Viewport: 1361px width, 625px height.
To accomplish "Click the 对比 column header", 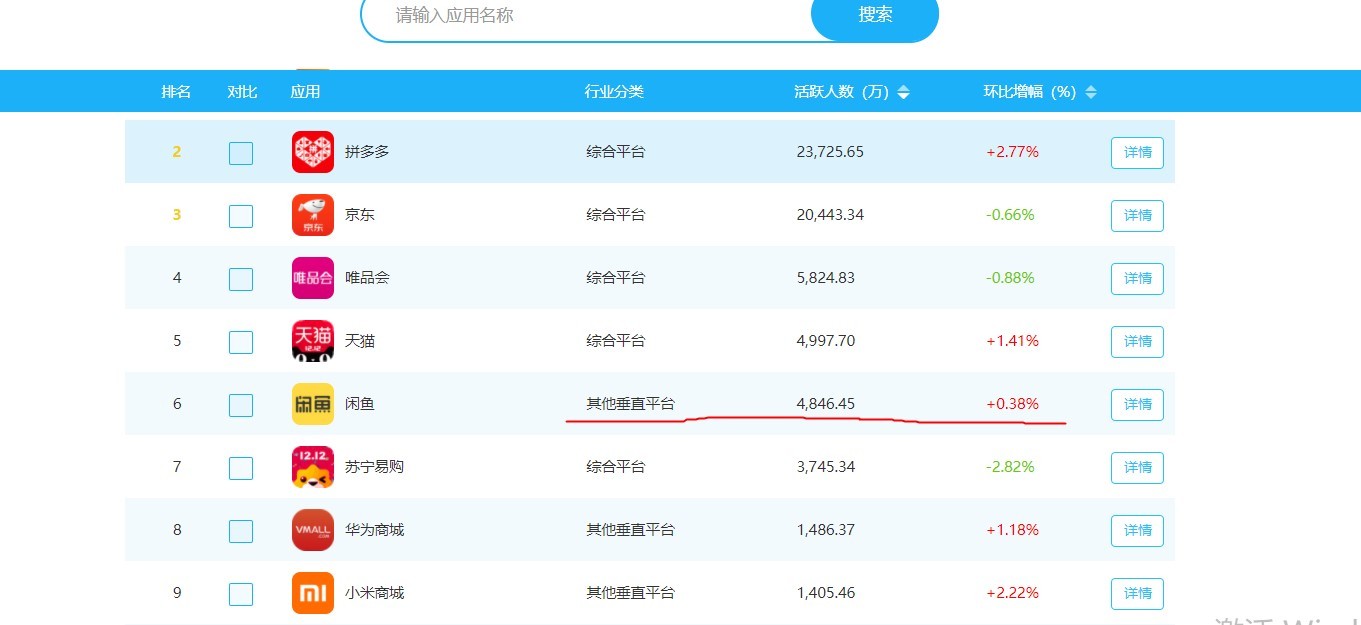I will click(242, 92).
